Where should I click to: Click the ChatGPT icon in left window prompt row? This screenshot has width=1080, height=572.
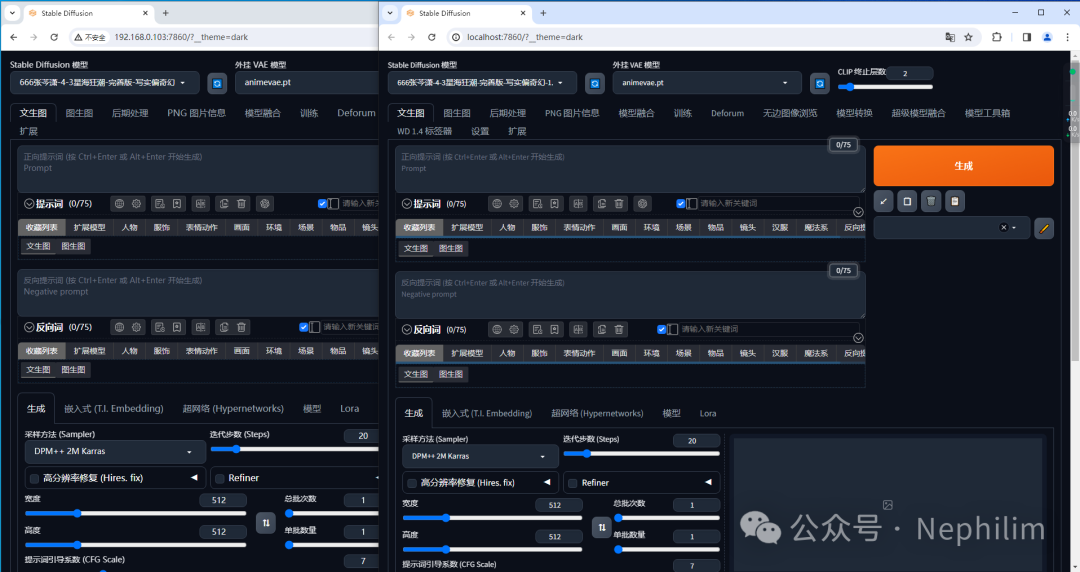(264, 203)
